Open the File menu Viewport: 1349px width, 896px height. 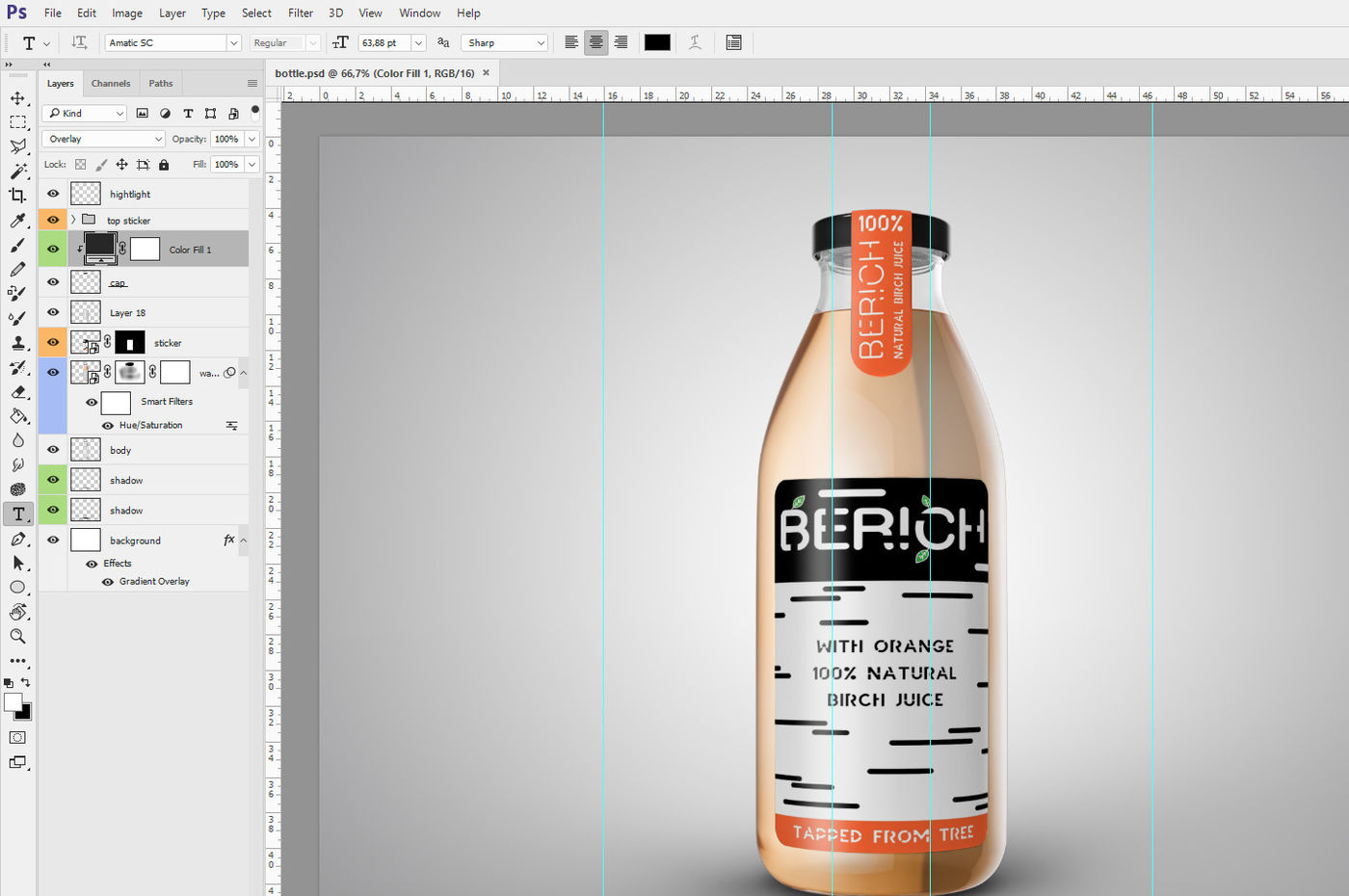point(53,13)
